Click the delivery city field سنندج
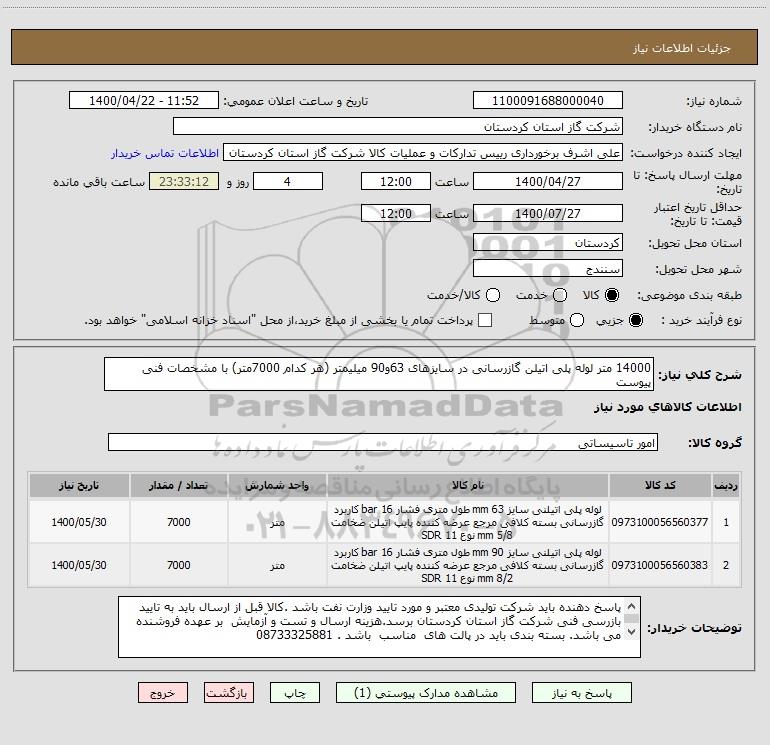 click(x=548, y=268)
